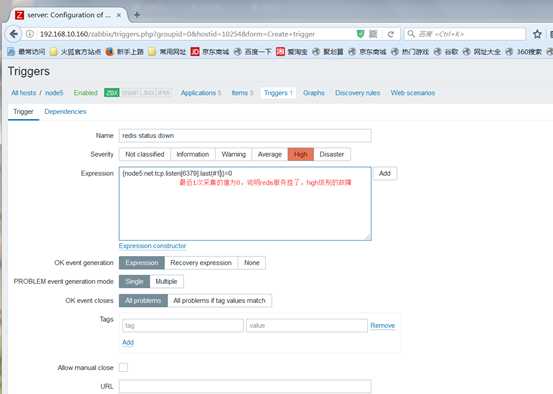Open the 爱淘宝 bookmark
This screenshot has width=553, height=394.
(x=292, y=52)
